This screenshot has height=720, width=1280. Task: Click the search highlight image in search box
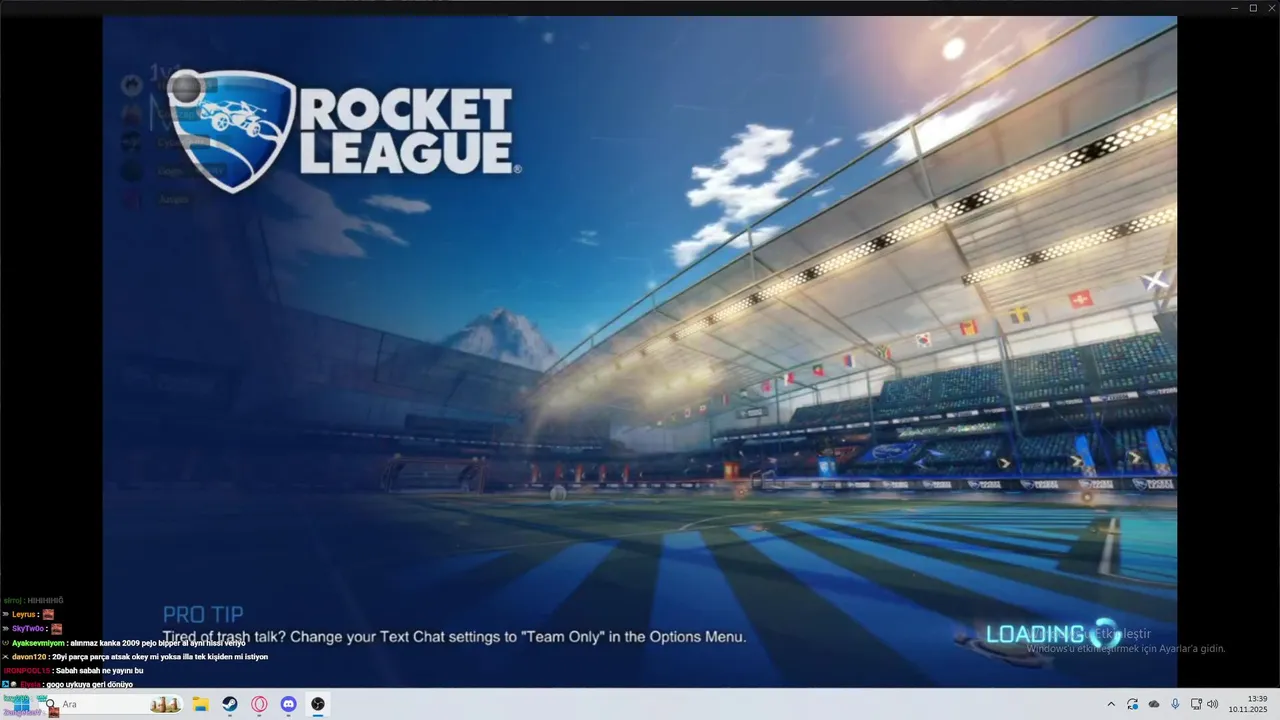point(164,704)
